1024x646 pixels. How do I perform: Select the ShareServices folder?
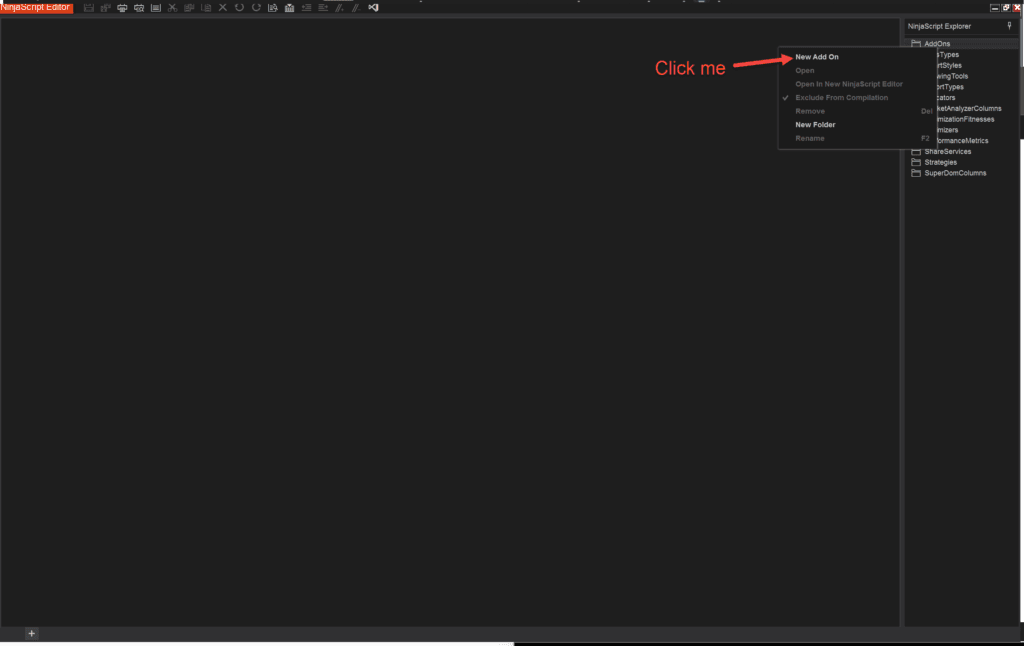pyautogui.click(x=947, y=152)
